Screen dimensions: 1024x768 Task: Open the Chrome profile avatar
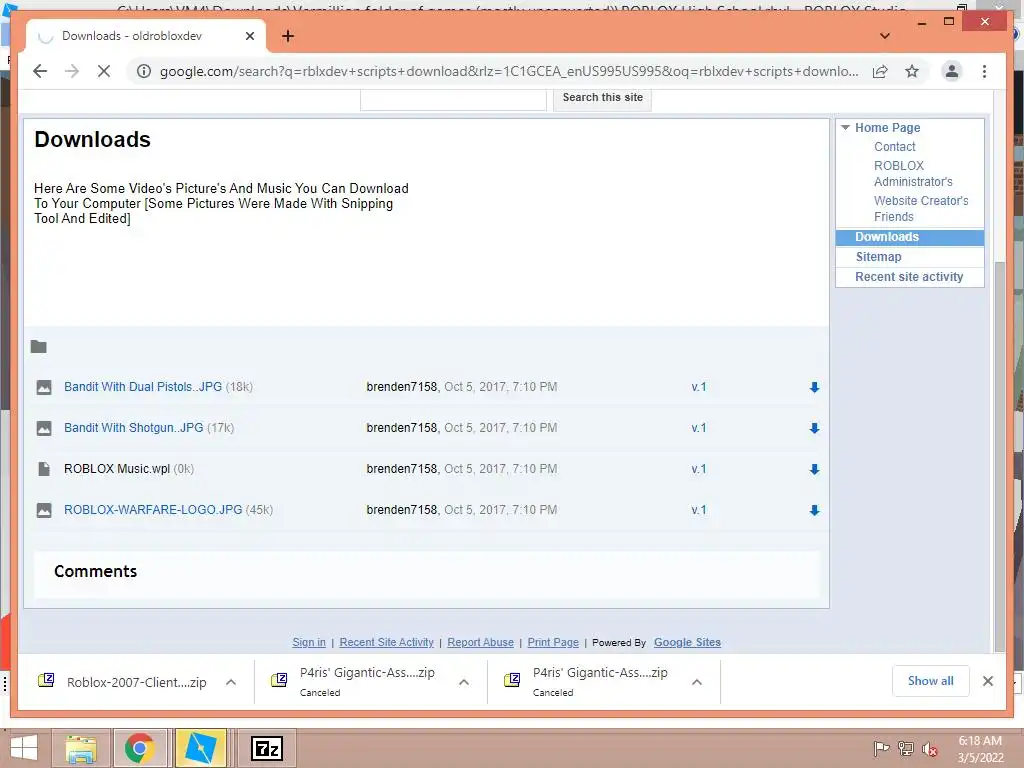952,71
